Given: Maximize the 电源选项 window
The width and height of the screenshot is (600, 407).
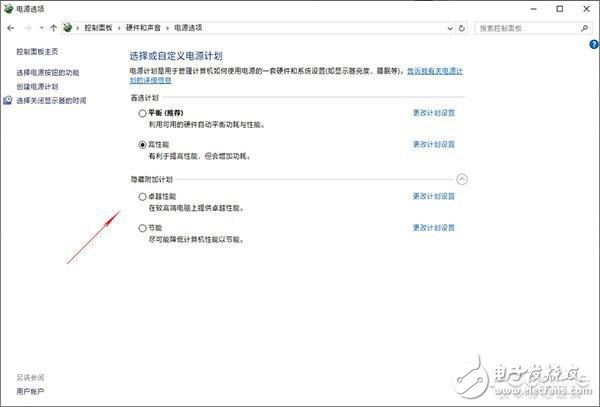Looking at the screenshot, I should 560,9.
